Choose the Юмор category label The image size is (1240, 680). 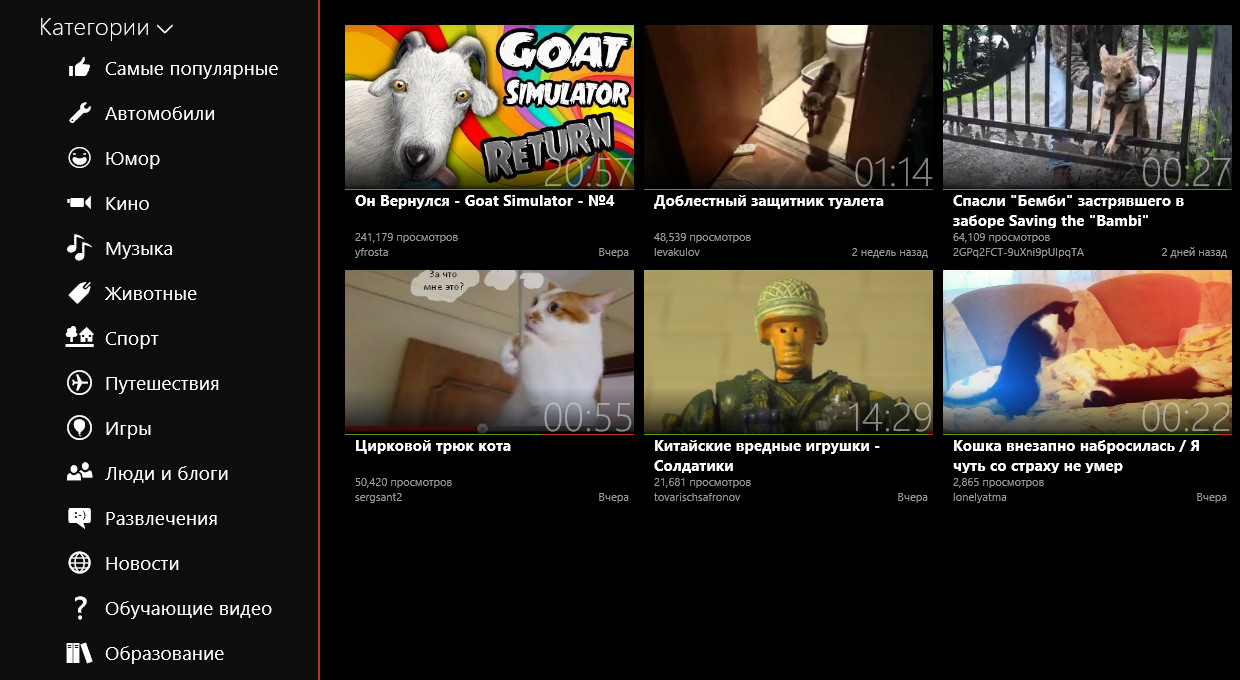(x=133, y=159)
